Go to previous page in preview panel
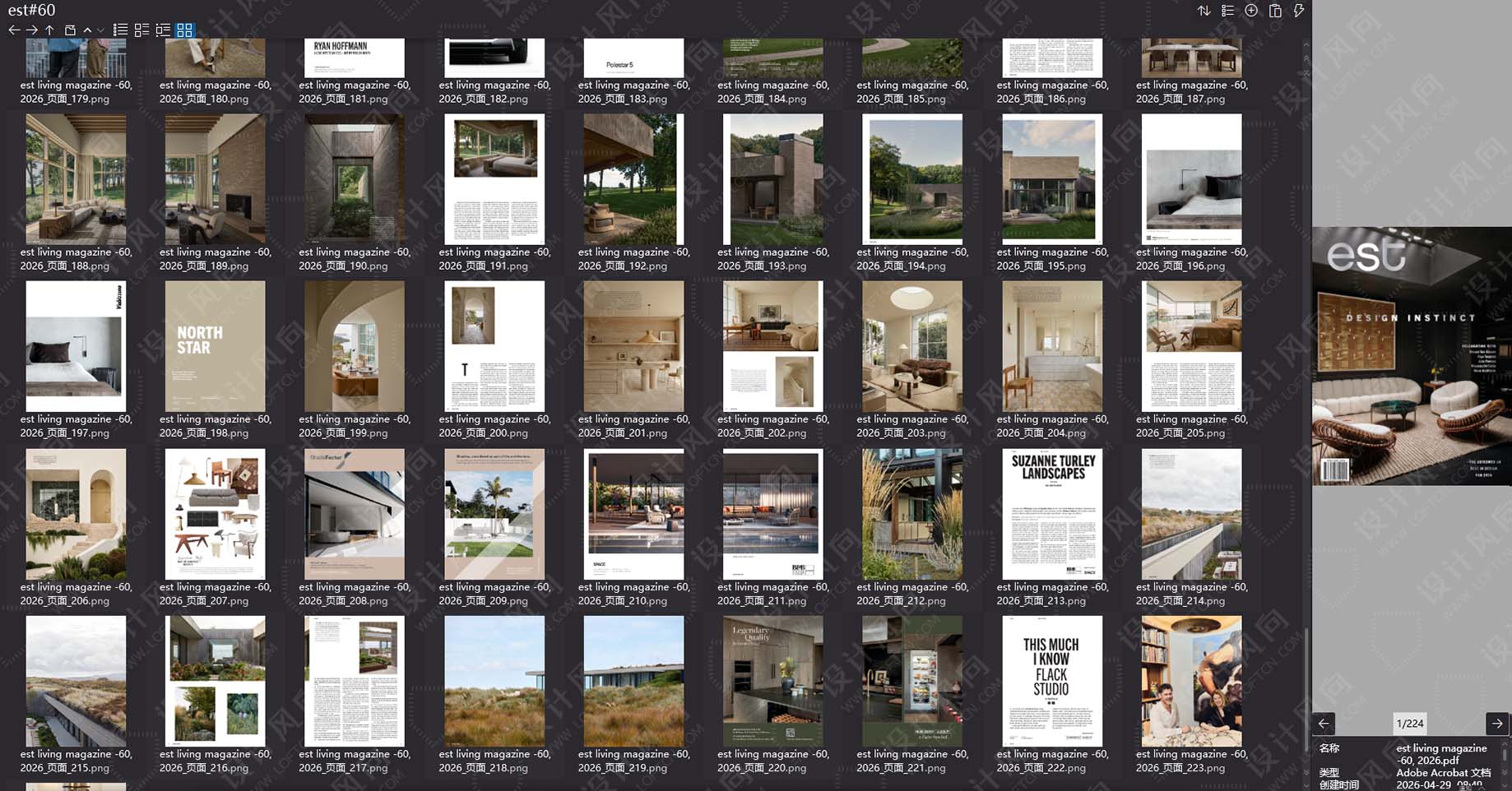 click(1324, 724)
